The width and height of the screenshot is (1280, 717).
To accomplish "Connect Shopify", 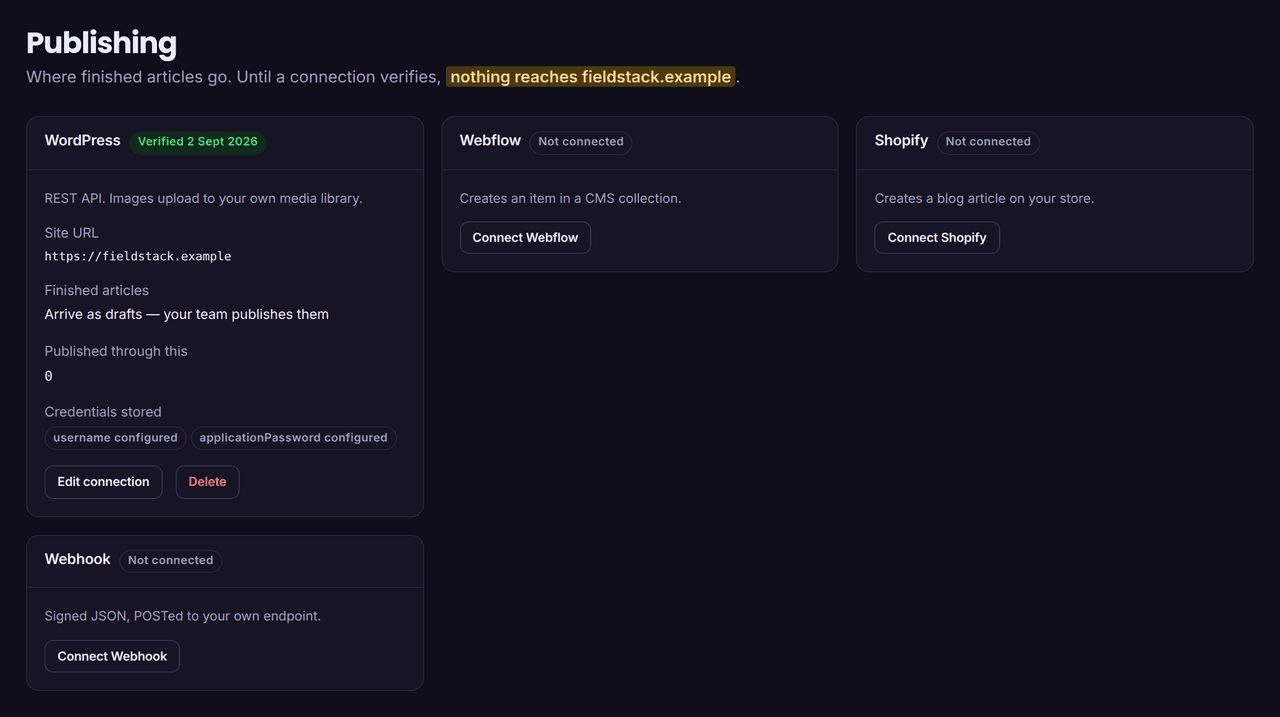I will (937, 238).
